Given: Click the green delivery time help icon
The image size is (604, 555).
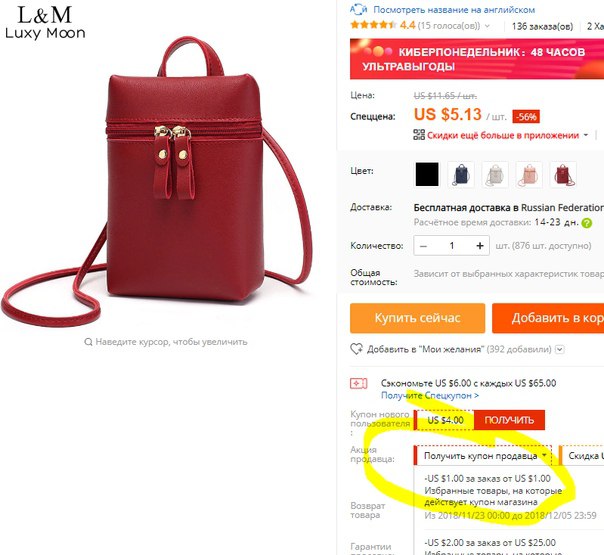Looking at the screenshot, I should point(586,223).
